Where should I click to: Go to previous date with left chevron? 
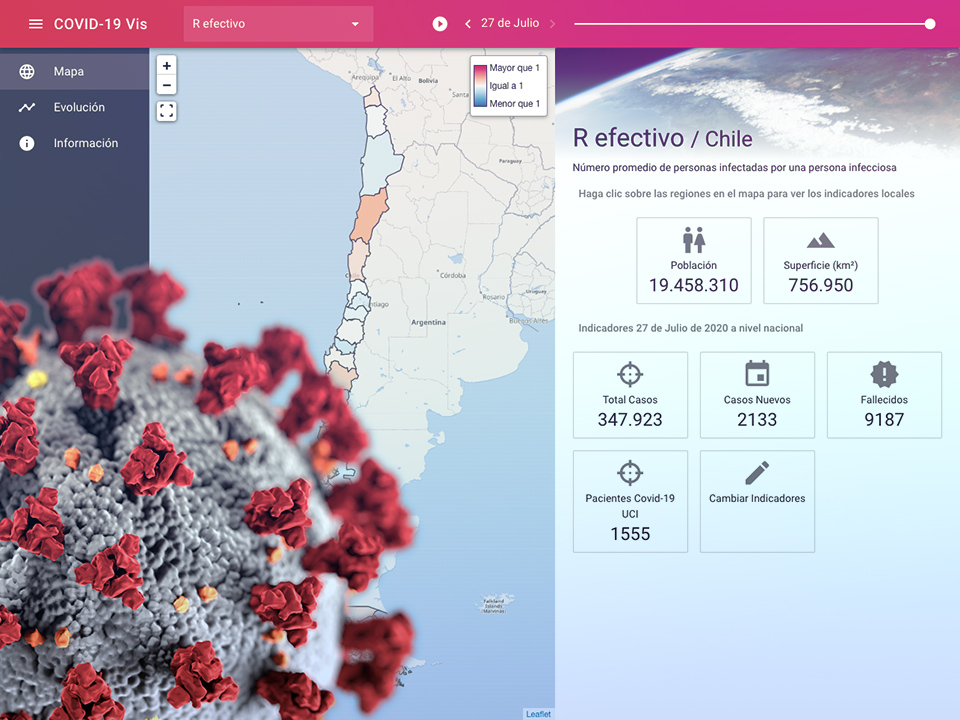coord(468,24)
